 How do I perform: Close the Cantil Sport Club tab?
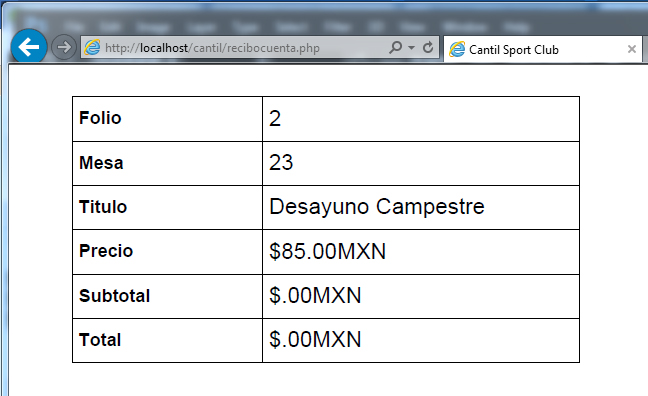(631, 49)
